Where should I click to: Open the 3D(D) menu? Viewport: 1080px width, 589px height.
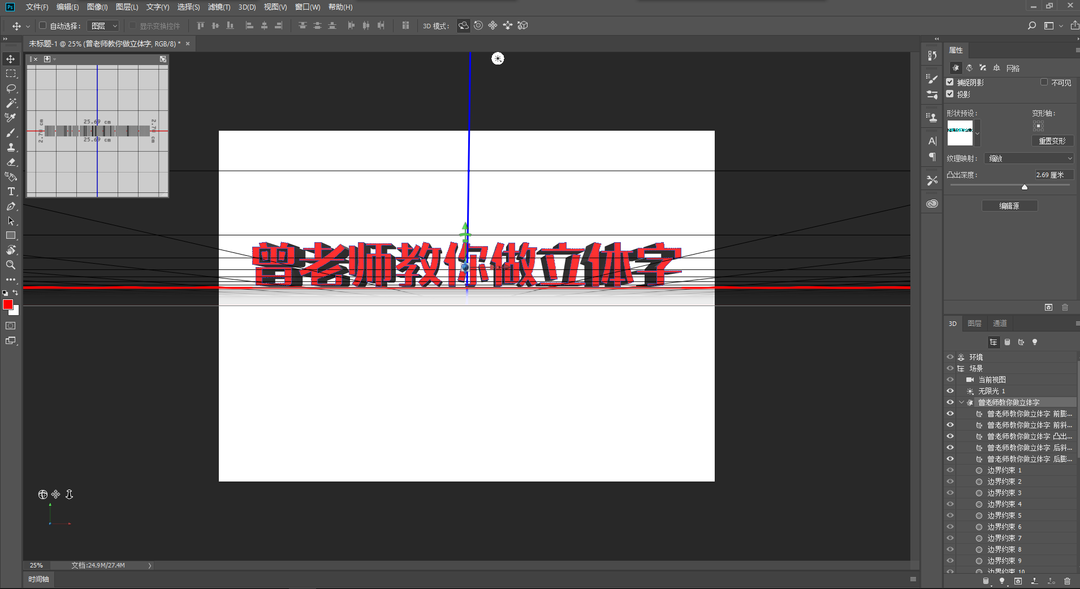247,7
